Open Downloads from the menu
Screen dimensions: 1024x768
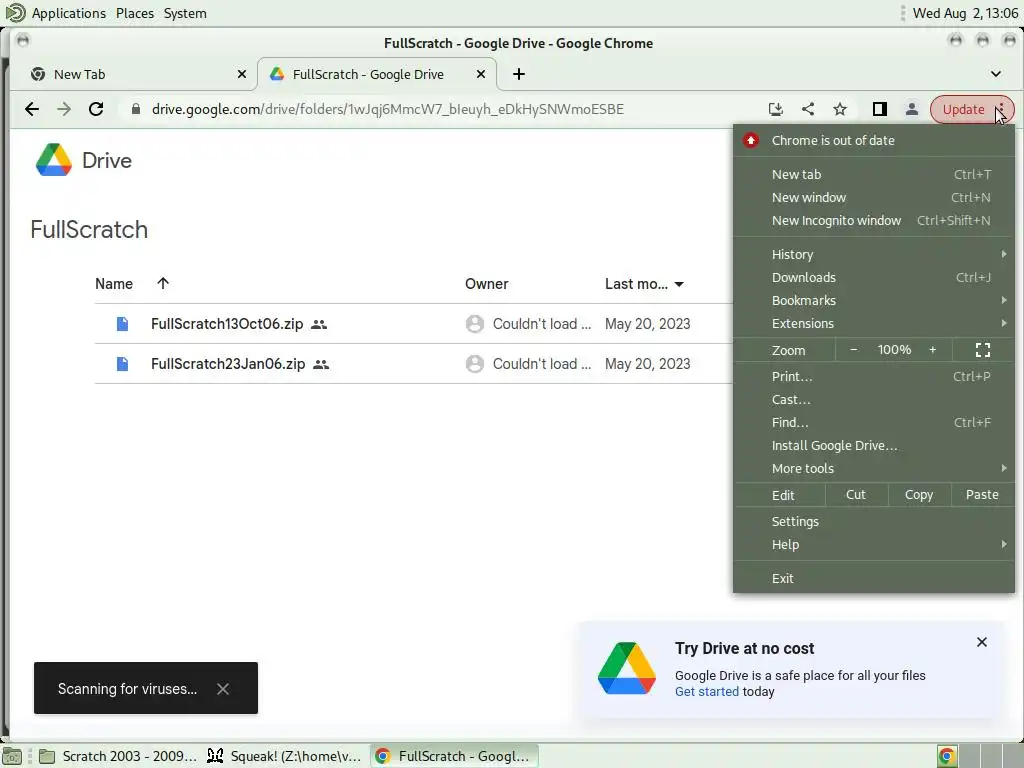click(874, 278)
